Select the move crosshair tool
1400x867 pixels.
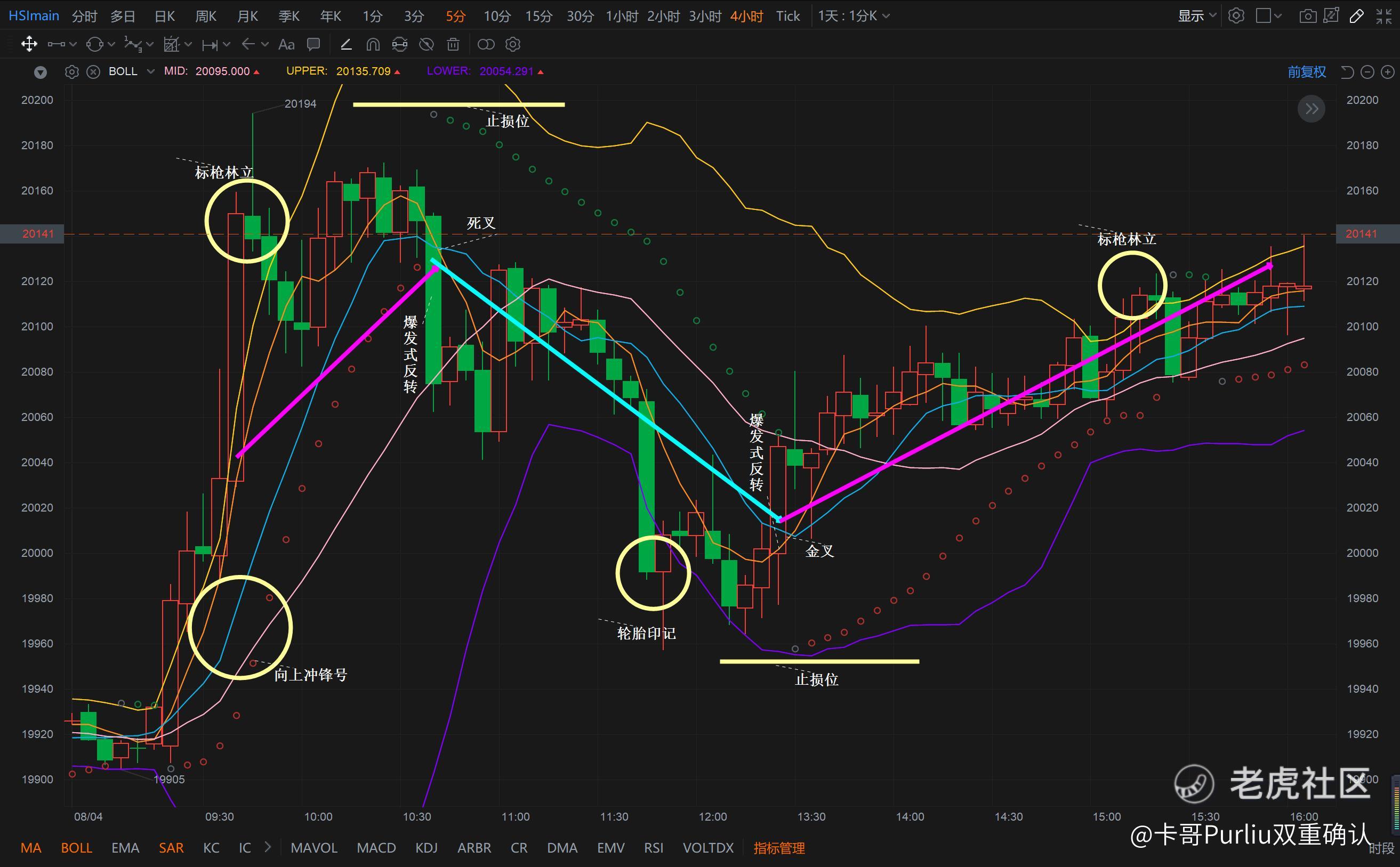(29, 44)
